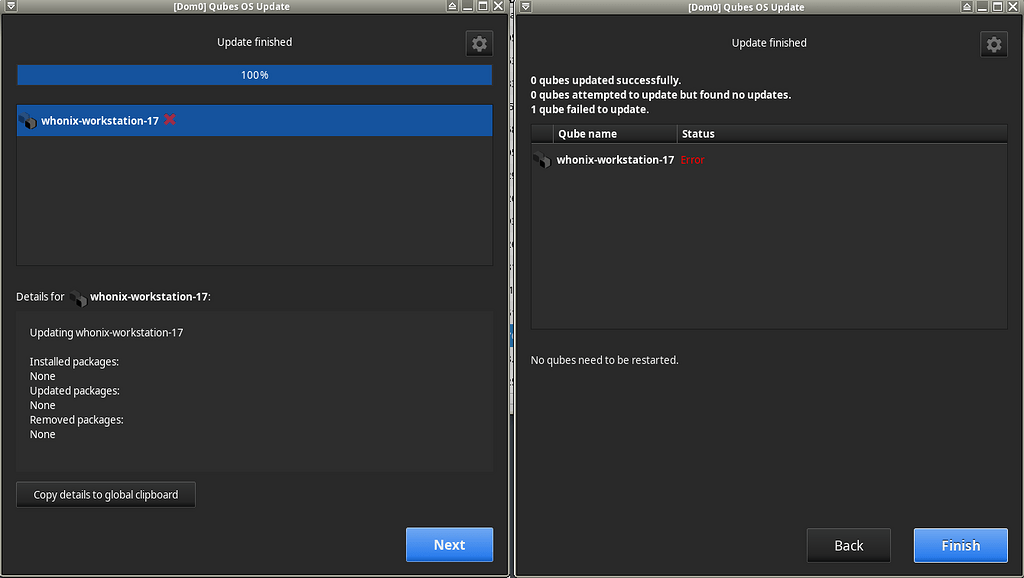Go Back to previous update page

click(x=849, y=545)
